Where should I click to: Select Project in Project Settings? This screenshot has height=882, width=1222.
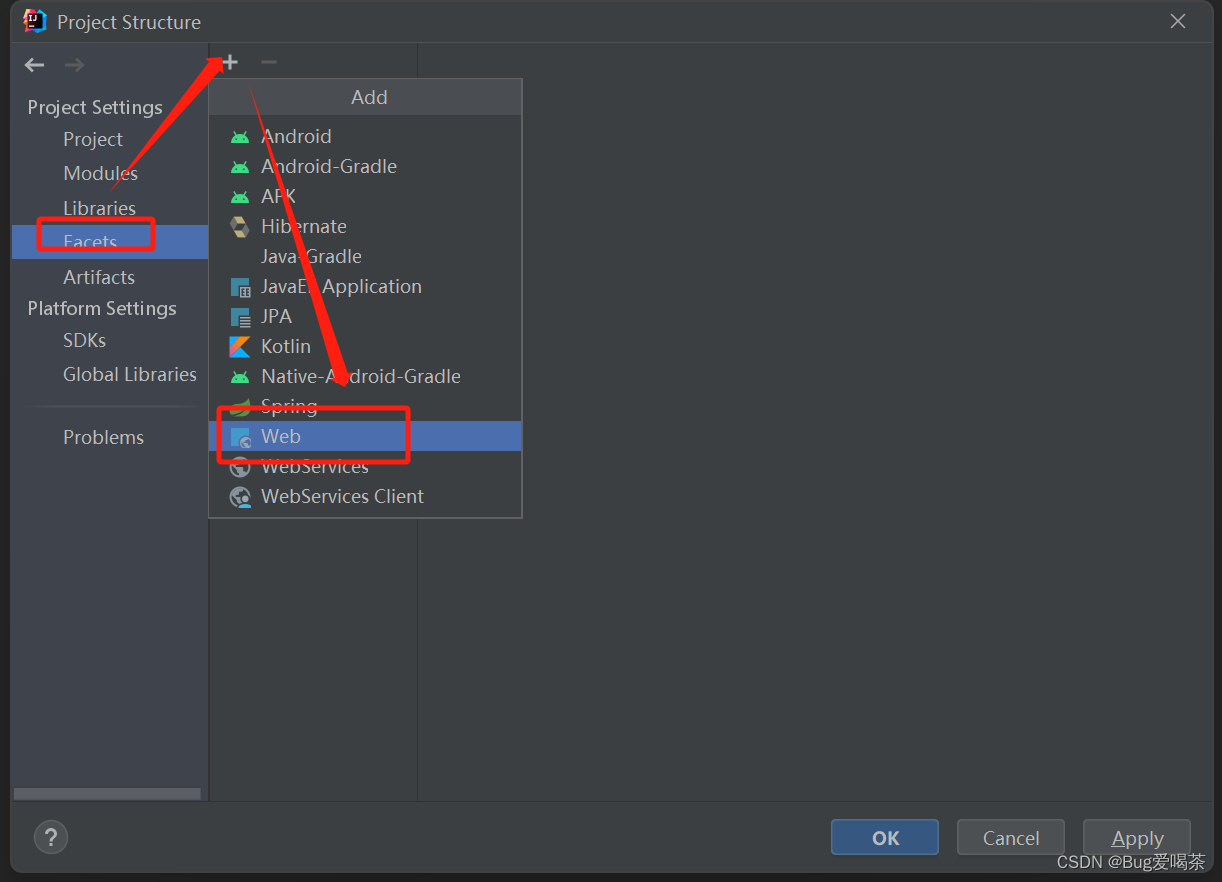110,139
